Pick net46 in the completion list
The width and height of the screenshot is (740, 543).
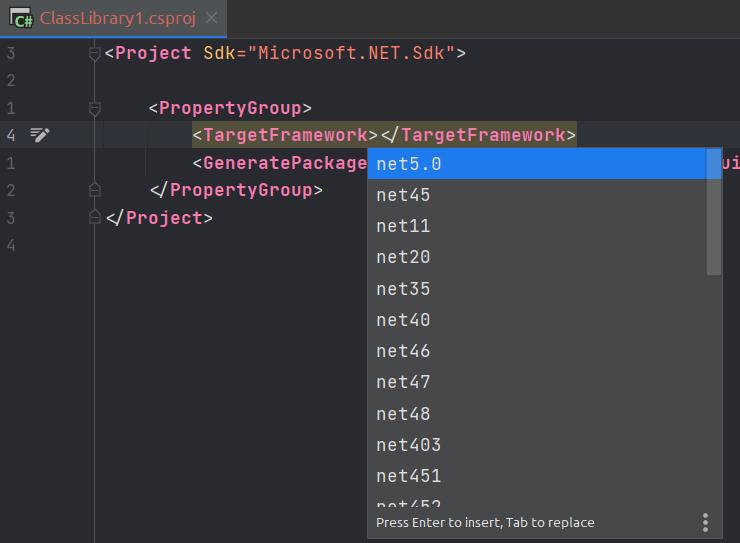click(403, 351)
